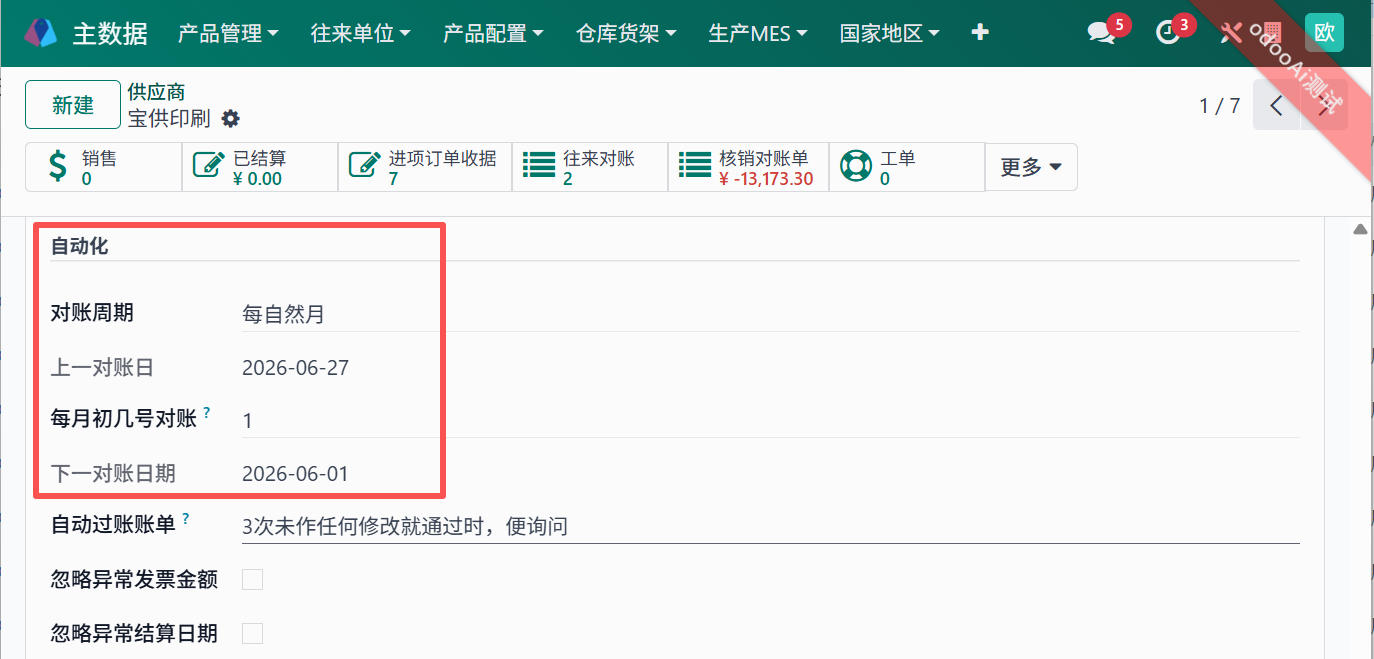Open messages chat bubble icon
The height and width of the screenshot is (659, 1374).
click(x=1101, y=33)
